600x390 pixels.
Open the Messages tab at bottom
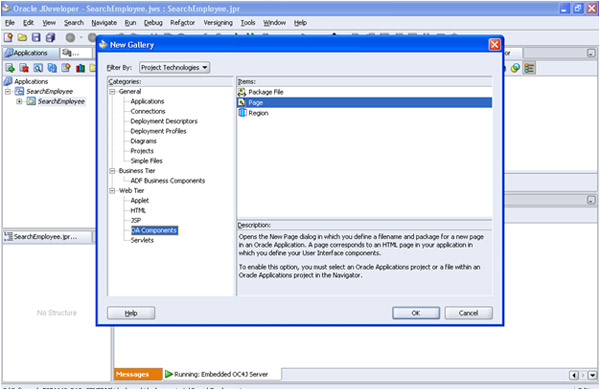(x=133, y=374)
